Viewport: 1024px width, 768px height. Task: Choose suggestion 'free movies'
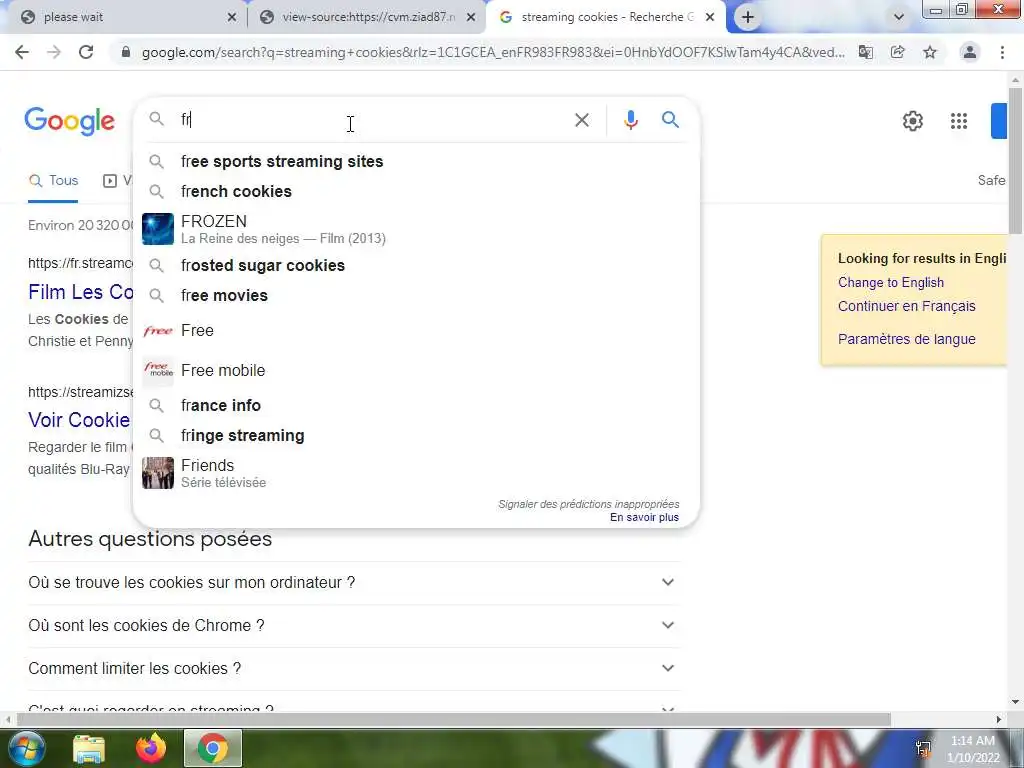(x=416, y=295)
